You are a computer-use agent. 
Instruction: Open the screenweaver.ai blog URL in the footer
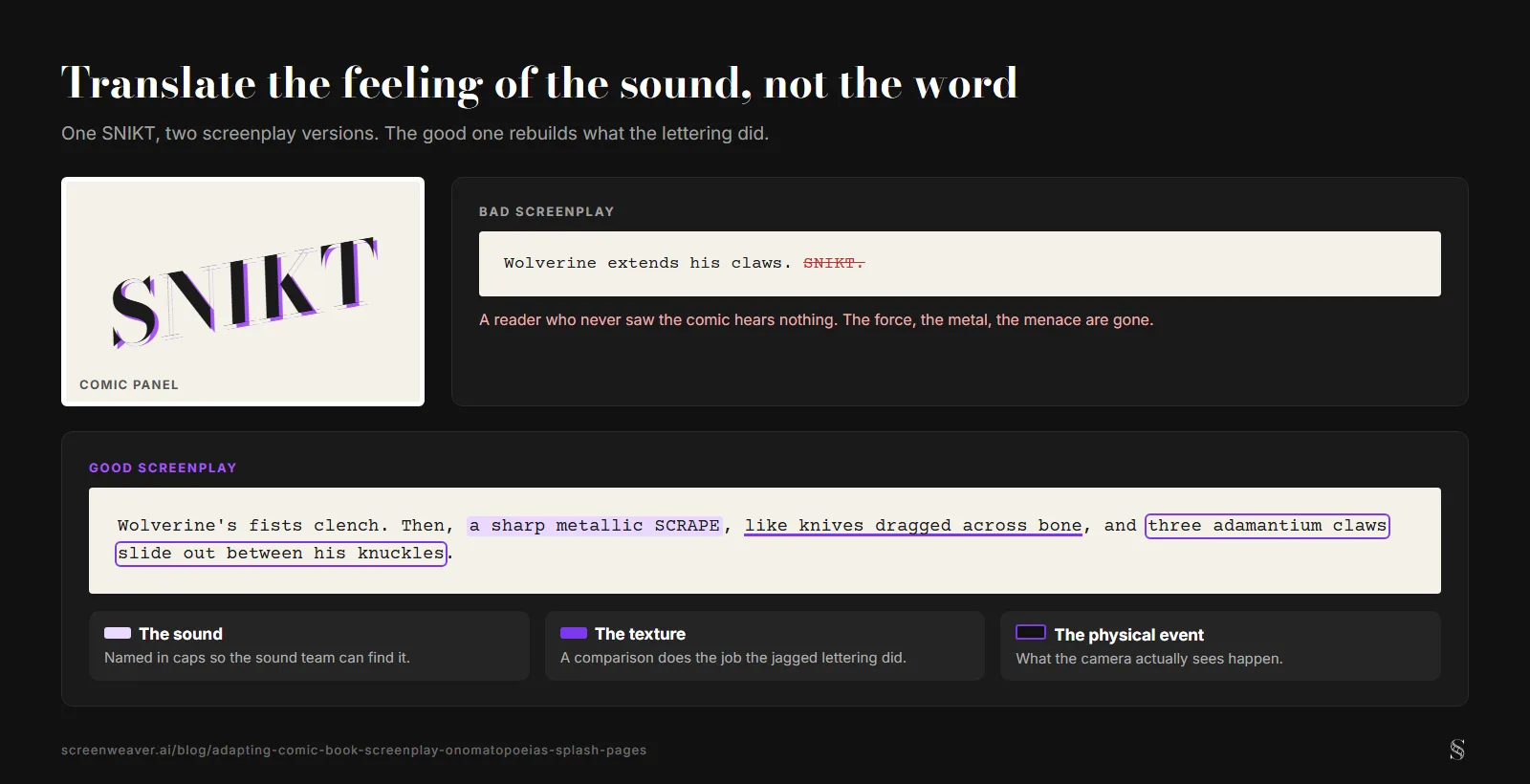pyautogui.click(x=354, y=751)
